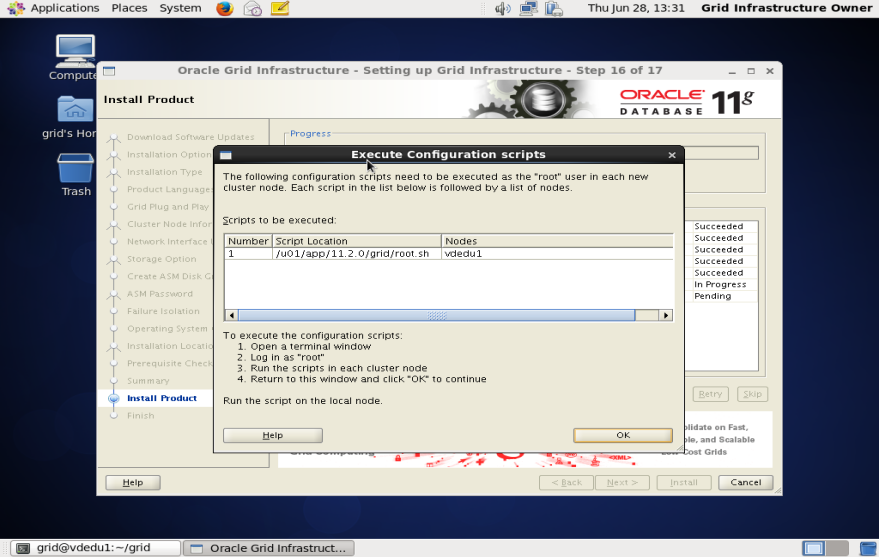Select the Storage Option step

point(161,259)
